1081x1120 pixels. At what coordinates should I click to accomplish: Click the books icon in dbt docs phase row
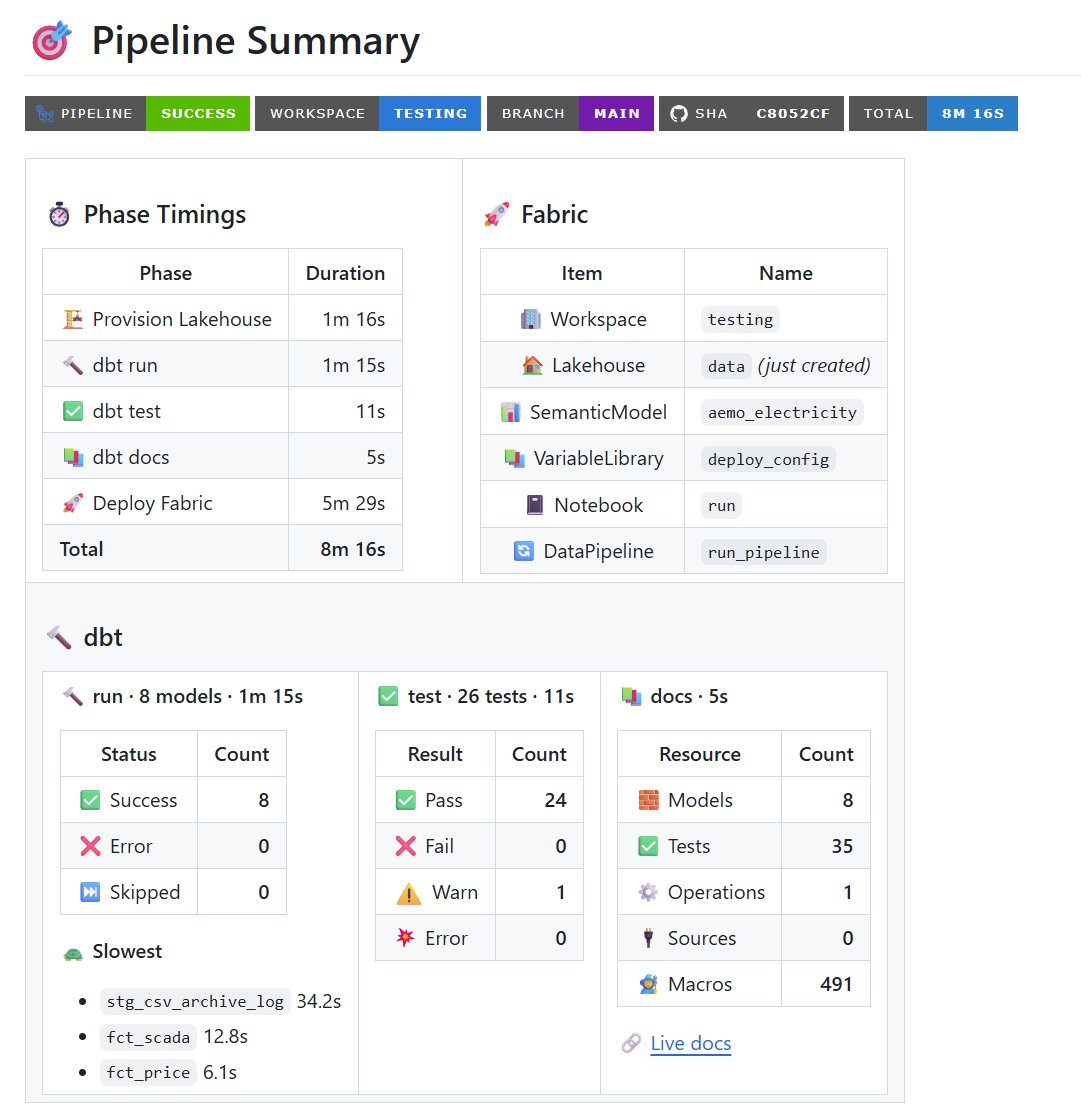tap(73, 457)
